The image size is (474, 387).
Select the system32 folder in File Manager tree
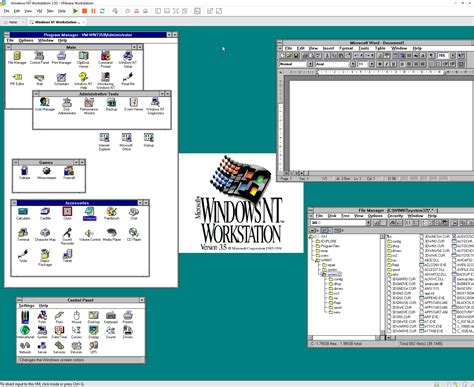332,274
